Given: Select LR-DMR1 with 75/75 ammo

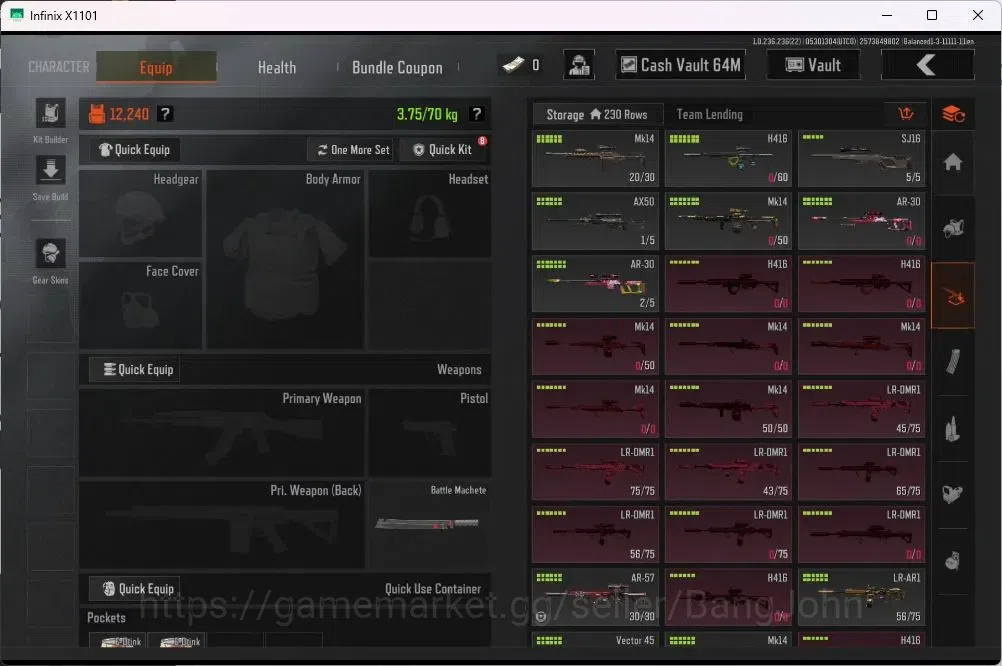Looking at the screenshot, I should (x=595, y=472).
